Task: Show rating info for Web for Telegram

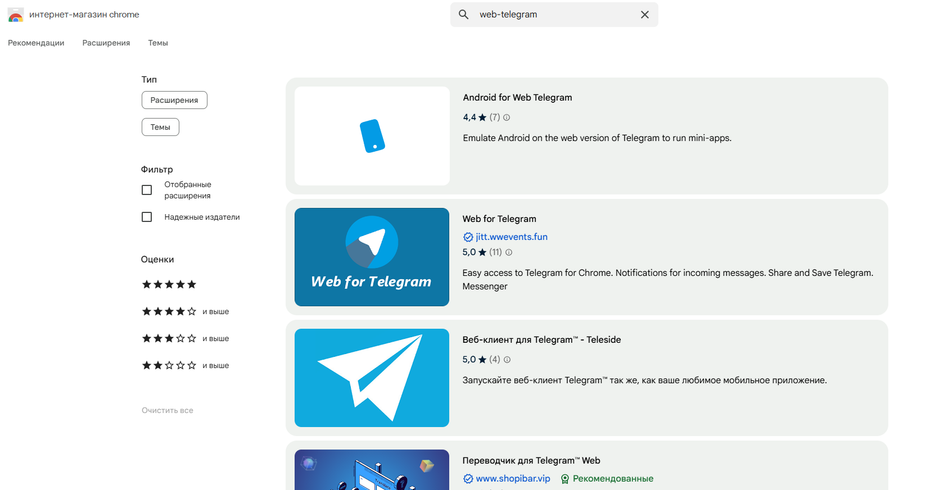Action: tap(509, 252)
